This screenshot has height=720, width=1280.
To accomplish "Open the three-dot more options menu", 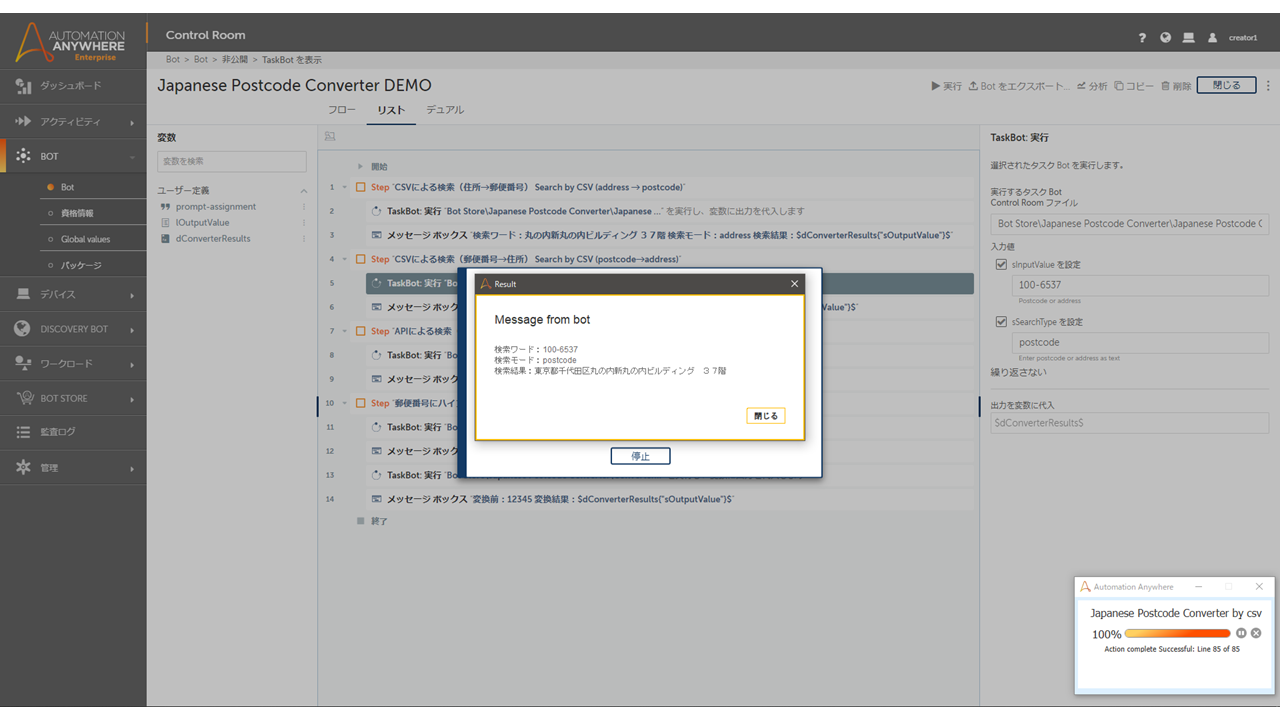I will (x=1267, y=86).
